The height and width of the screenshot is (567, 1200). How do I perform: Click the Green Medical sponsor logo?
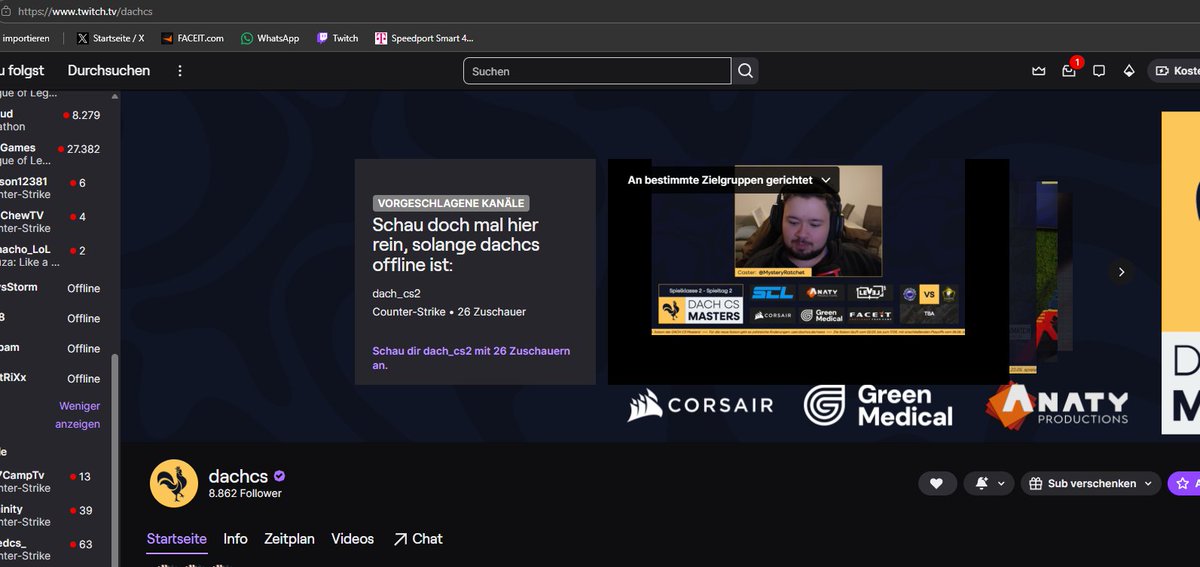[879, 405]
